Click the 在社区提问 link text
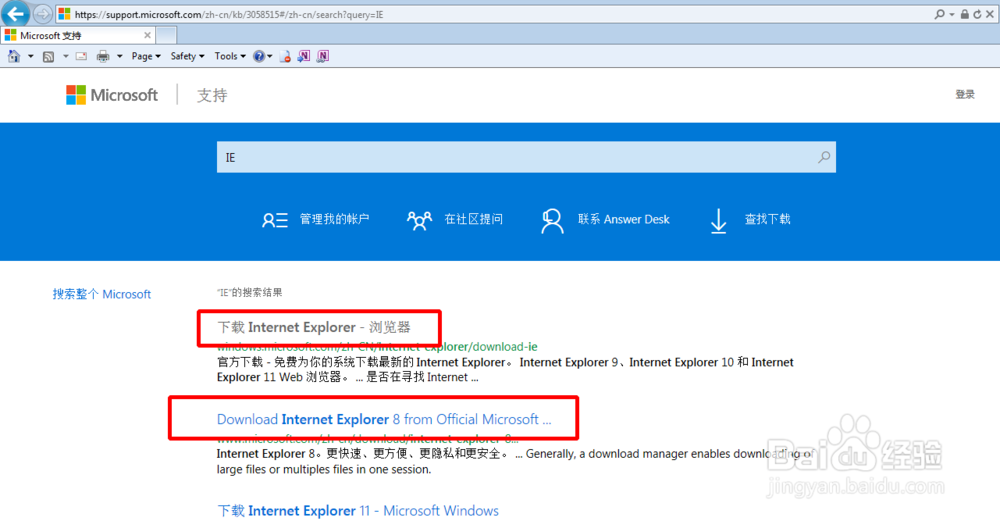The image size is (1000, 521). pos(473,219)
